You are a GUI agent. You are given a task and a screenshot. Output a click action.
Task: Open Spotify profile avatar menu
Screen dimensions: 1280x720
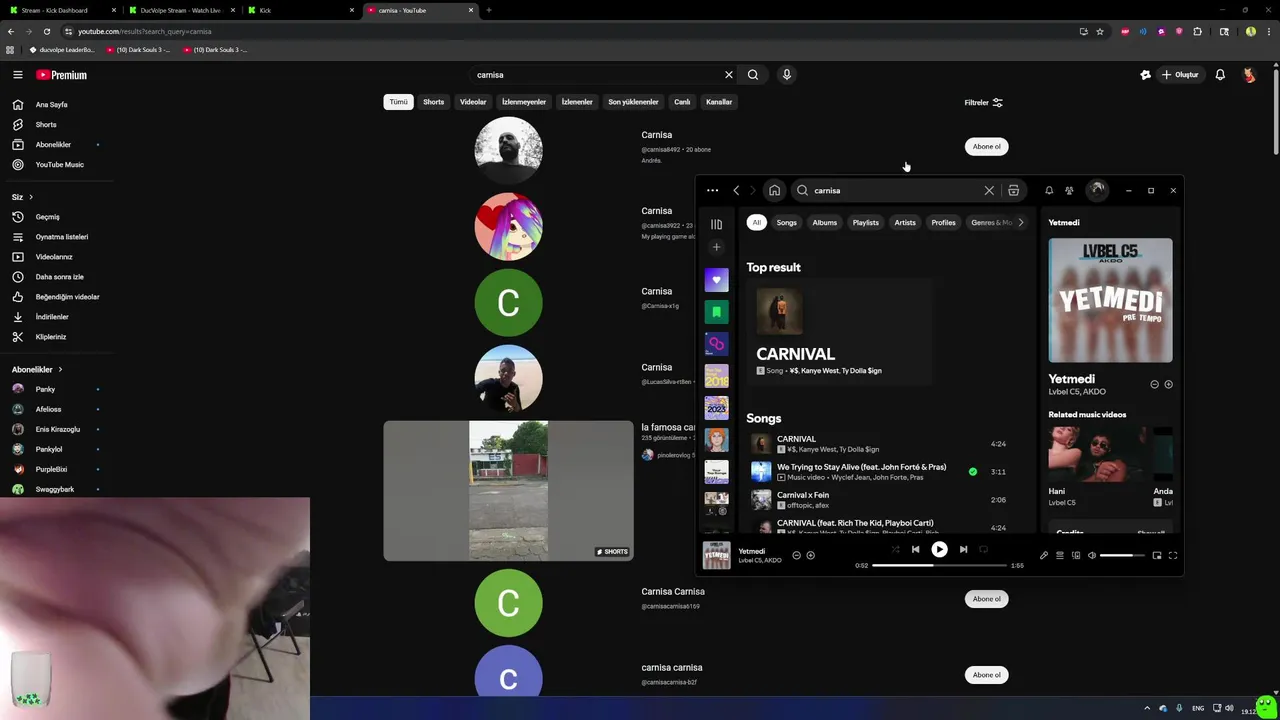point(1097,190)
